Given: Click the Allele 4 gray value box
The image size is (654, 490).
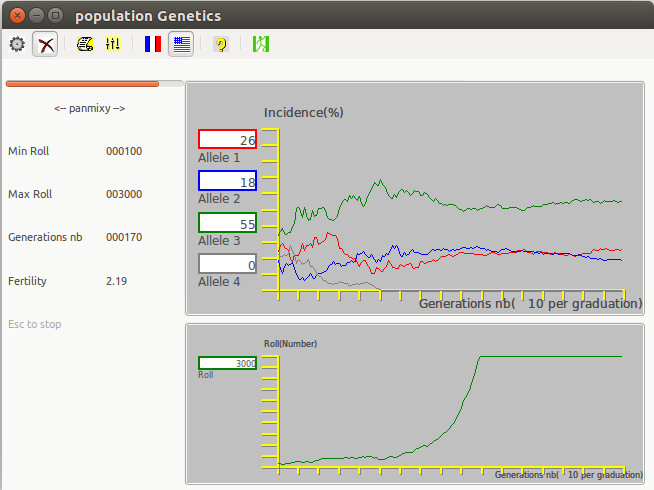Looking at the screenshot, I should [228, 264].
